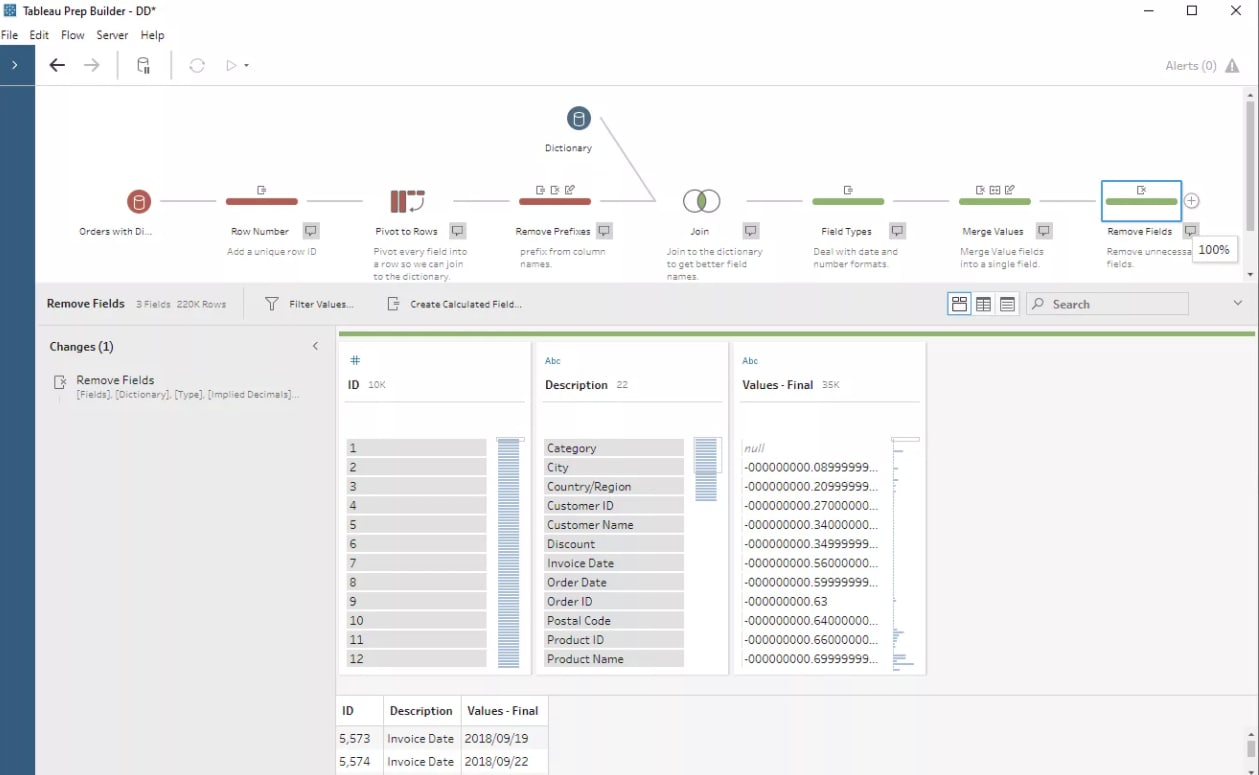Open the Flow menu

pyautogui.click(x=73, y=35)
